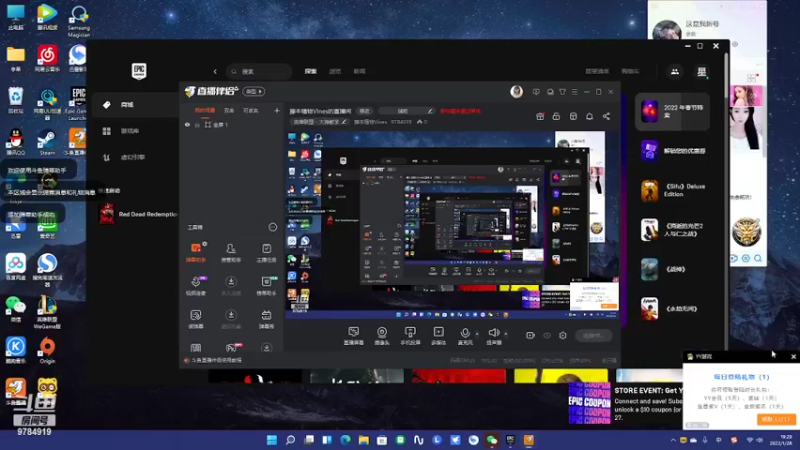
Task: Click the shirt skin icon in Douyu title bar
Action: (x=562, y=92)
